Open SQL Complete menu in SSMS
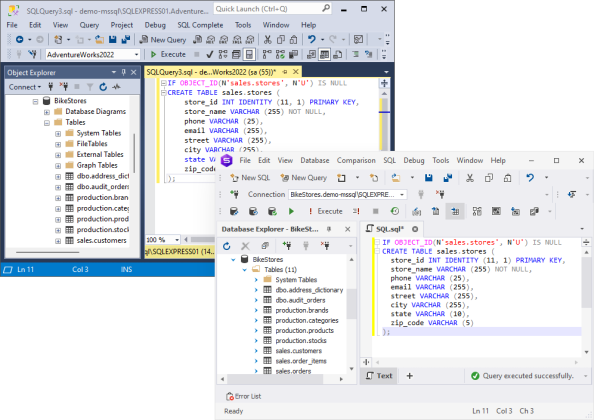 click(x=200, y=25)
